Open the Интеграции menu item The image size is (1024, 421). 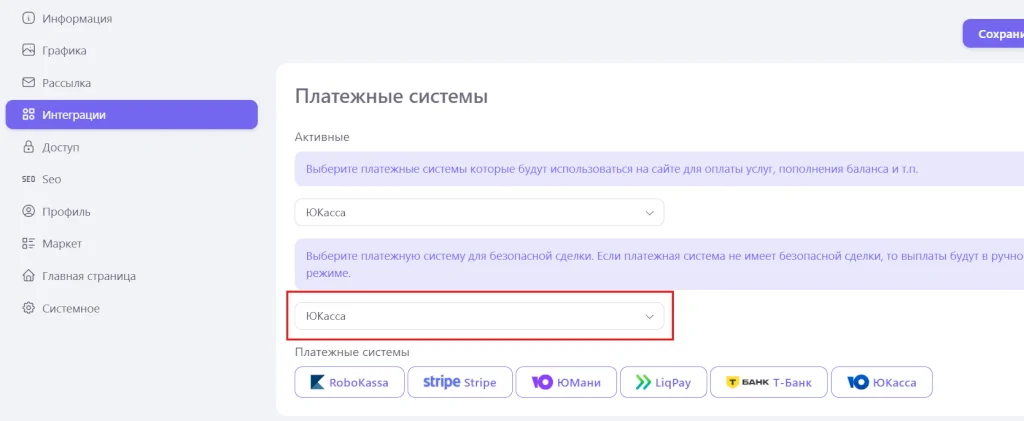pos(131,115)
